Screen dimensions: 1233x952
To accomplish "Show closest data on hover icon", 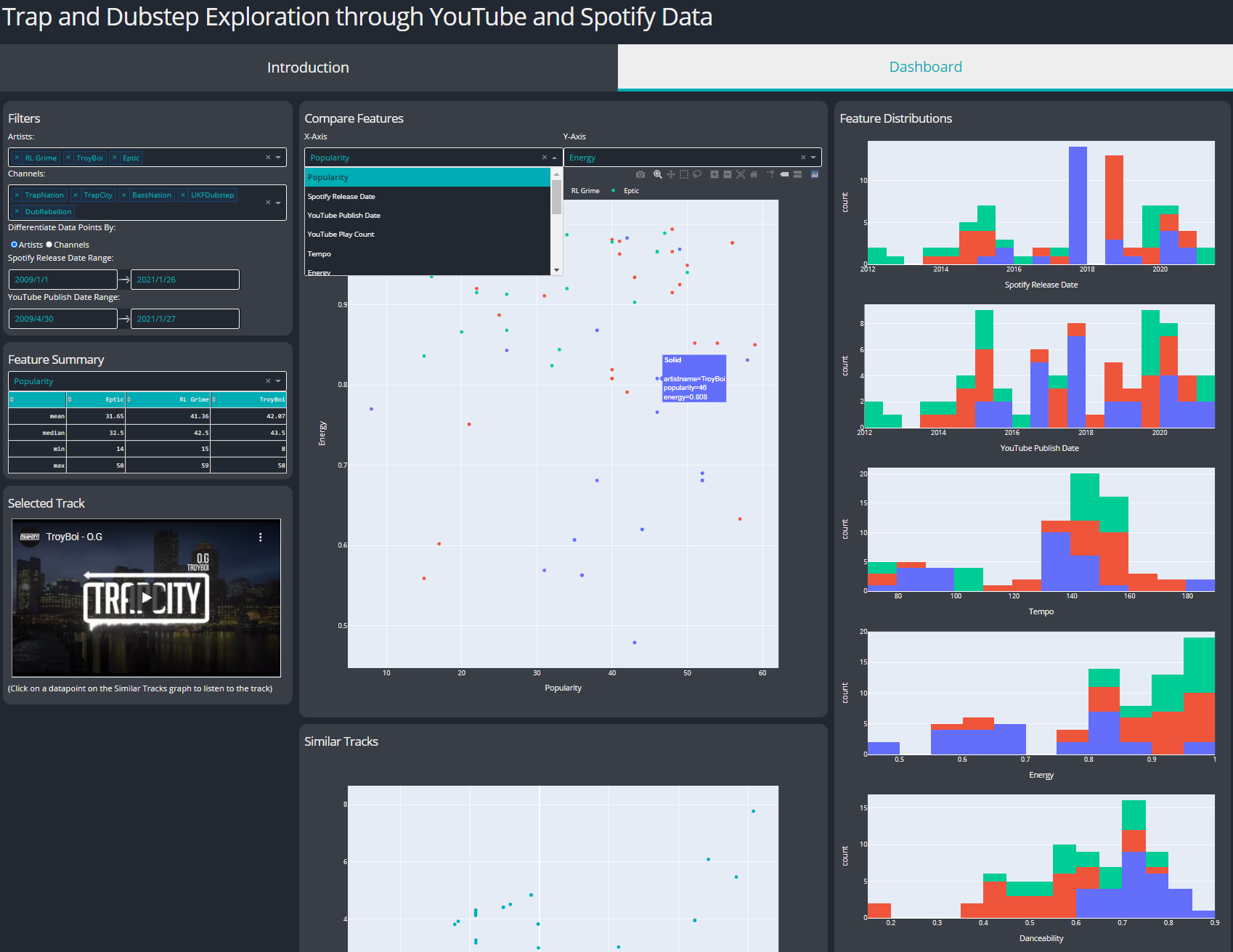I will point(784,174).
